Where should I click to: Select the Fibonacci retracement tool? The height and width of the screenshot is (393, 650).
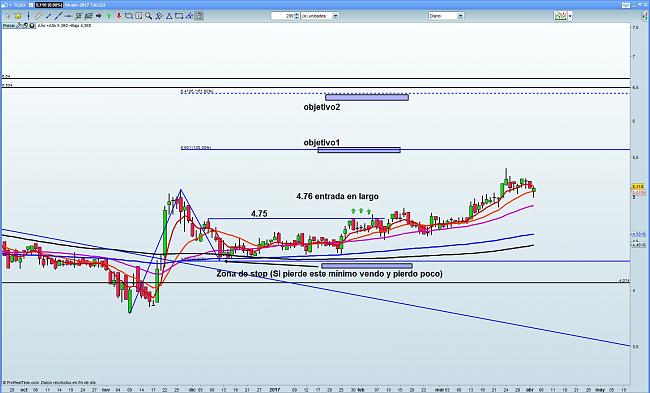pos(78,16)
